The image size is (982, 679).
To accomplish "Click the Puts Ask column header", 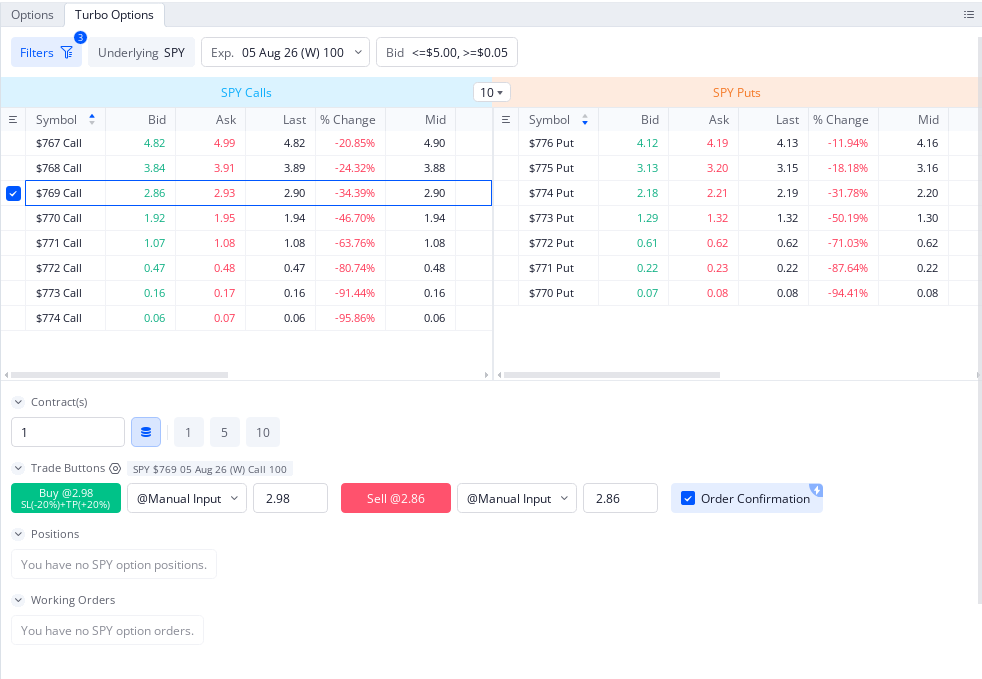I will (703, 120).
